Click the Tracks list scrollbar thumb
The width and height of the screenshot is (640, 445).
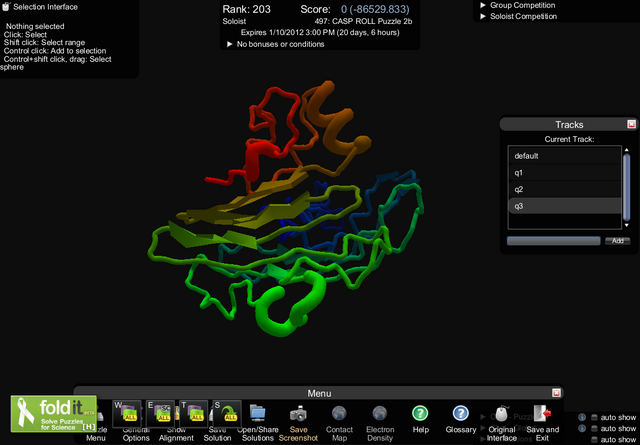[627, 187]
